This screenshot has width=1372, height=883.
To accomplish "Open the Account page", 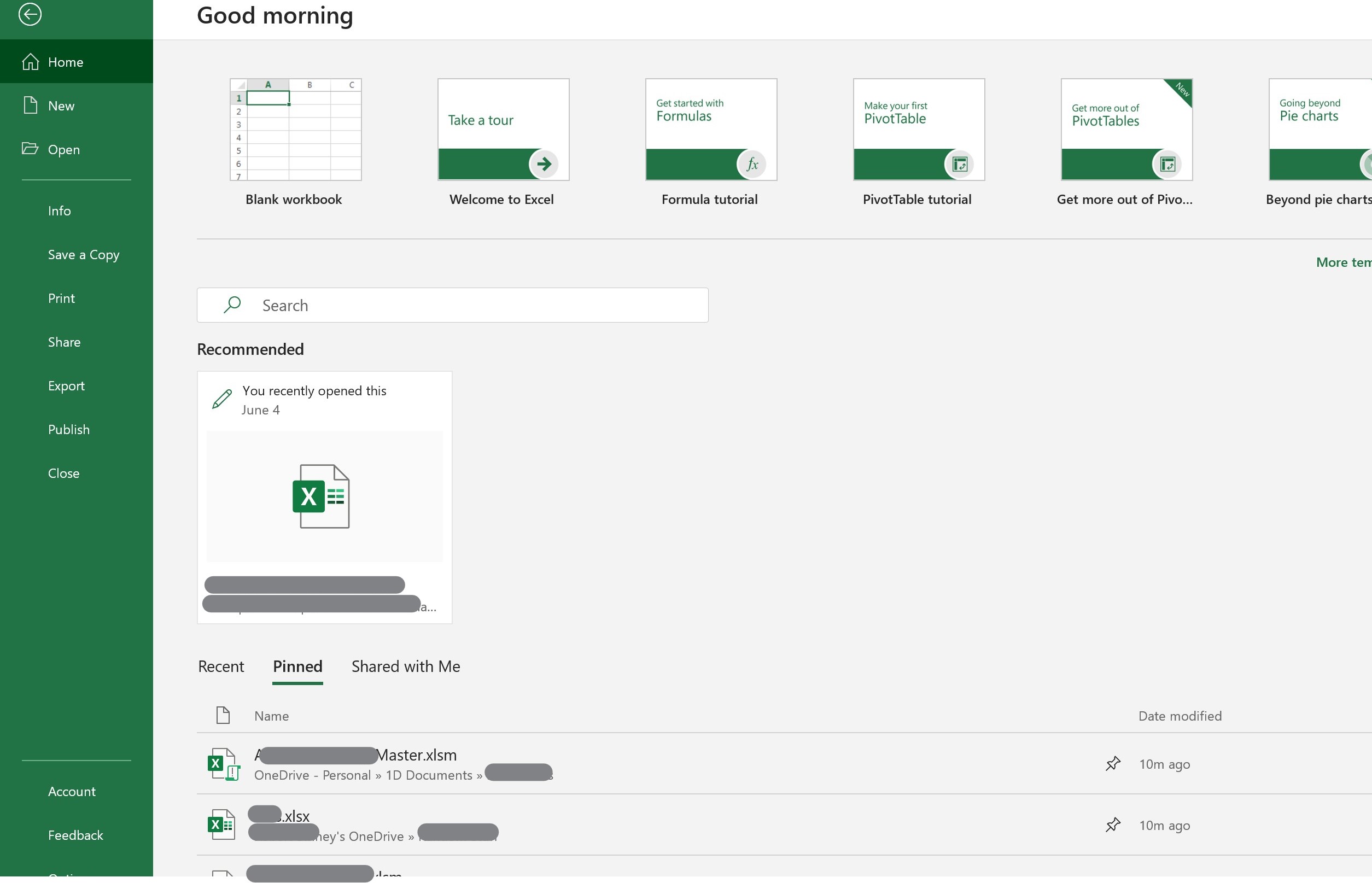I will 72,791.
